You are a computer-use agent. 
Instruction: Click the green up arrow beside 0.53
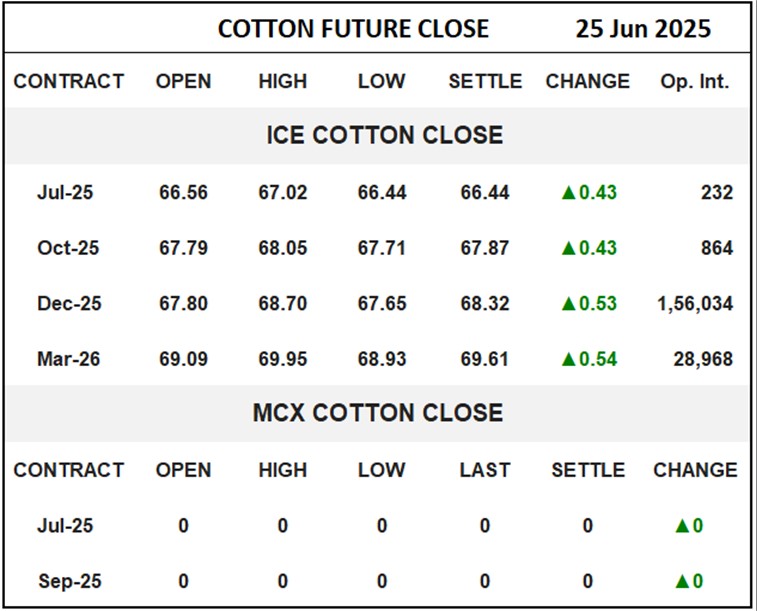point(569,304)
